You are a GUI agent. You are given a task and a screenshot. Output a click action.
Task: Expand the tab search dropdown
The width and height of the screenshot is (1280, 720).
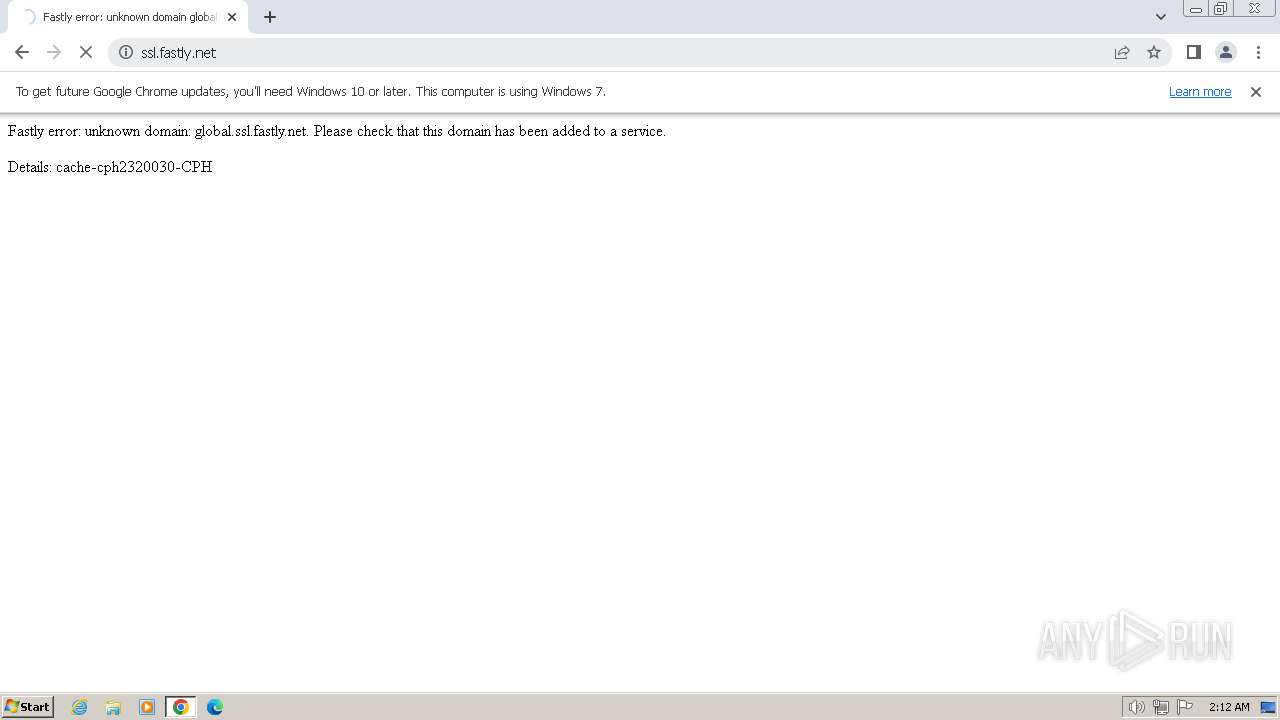point(1161,17)
